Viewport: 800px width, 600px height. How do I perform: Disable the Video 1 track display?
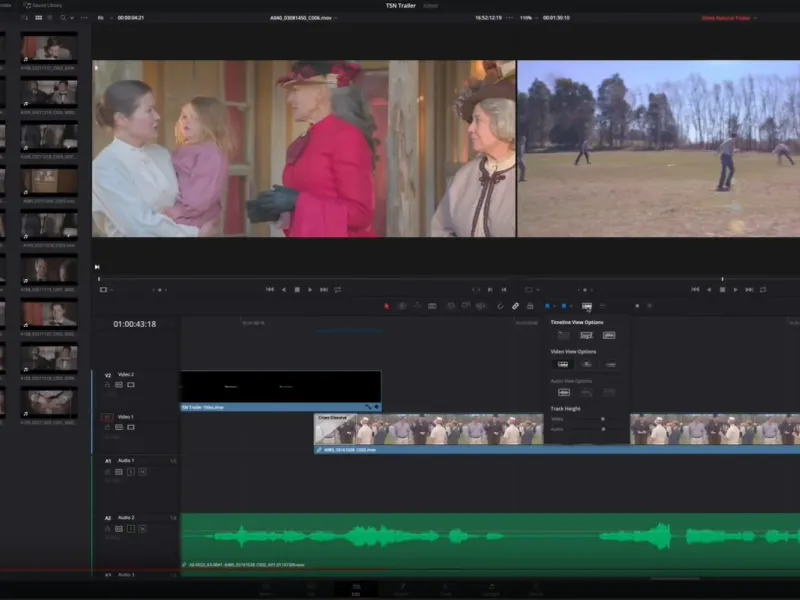click(131, 427)
